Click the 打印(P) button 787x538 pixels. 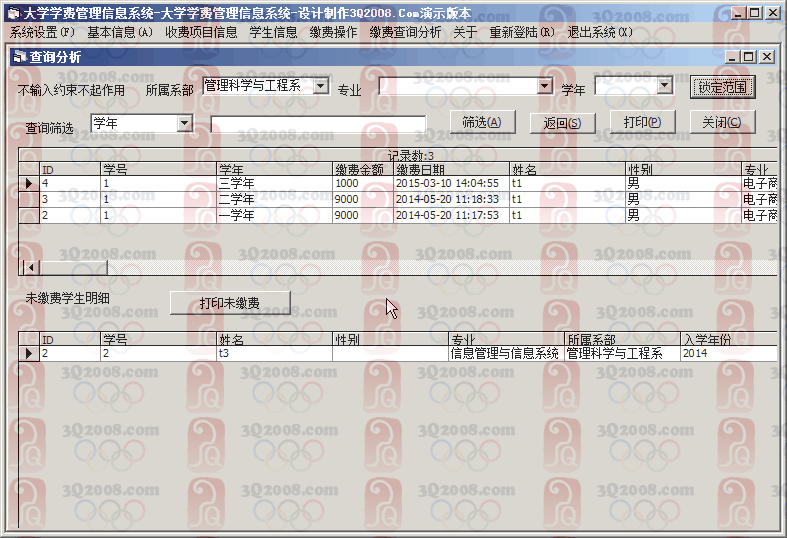(642, 122)
